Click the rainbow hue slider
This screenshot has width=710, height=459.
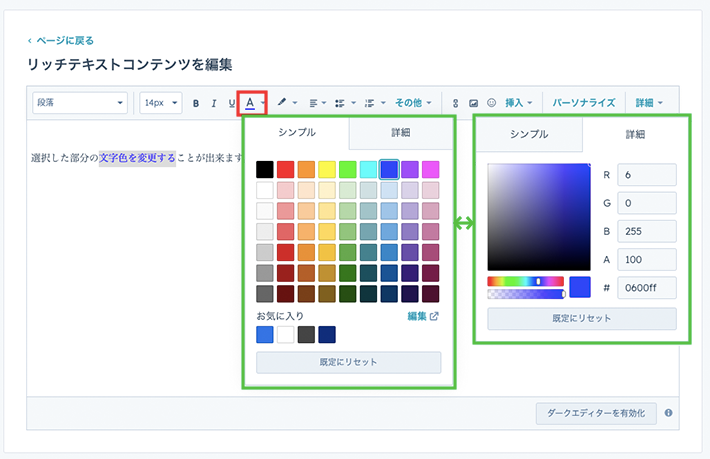click(526, 281)
